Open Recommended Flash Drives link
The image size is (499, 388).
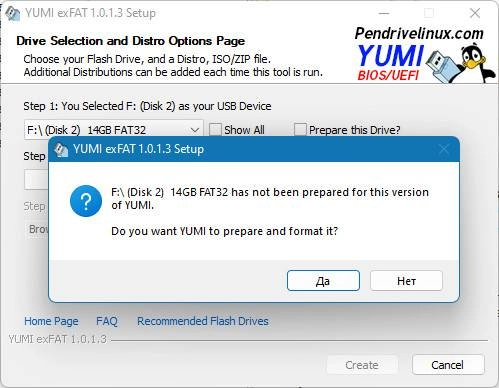point(203,321)
